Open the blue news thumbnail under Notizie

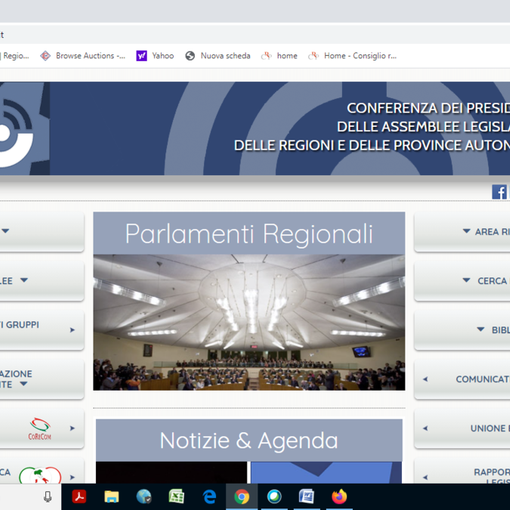[x=326, y=473]
